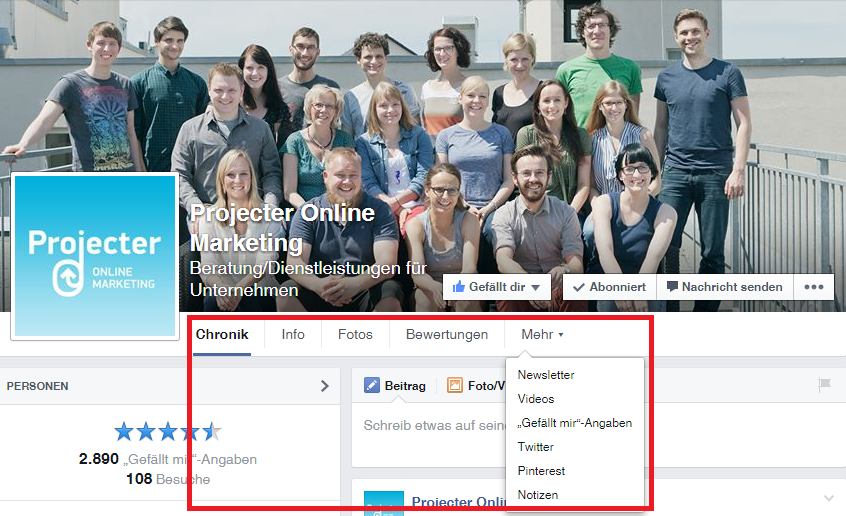Click the checkmark icon on Abonniert
This screenshot has width=846, height=516.
coord(579,288)
